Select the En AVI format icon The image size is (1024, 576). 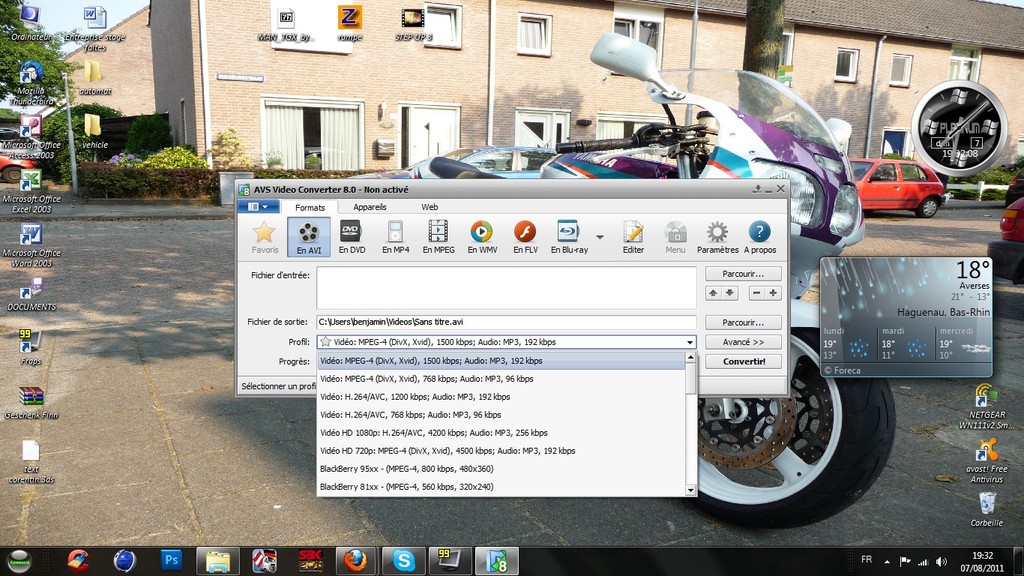coord(309,235)
